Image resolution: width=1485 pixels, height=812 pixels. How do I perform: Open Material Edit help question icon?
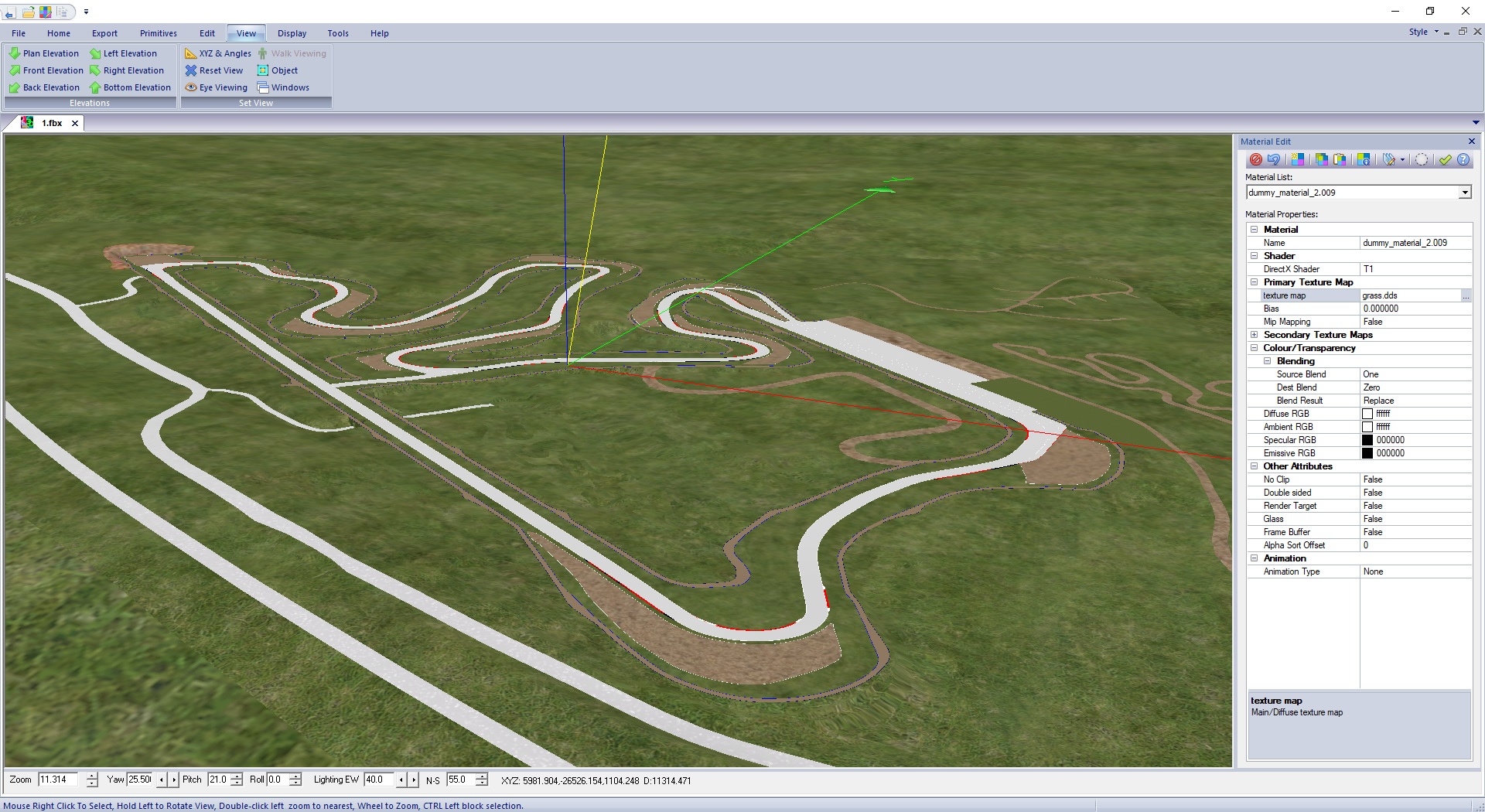(x=1463, y=159)
